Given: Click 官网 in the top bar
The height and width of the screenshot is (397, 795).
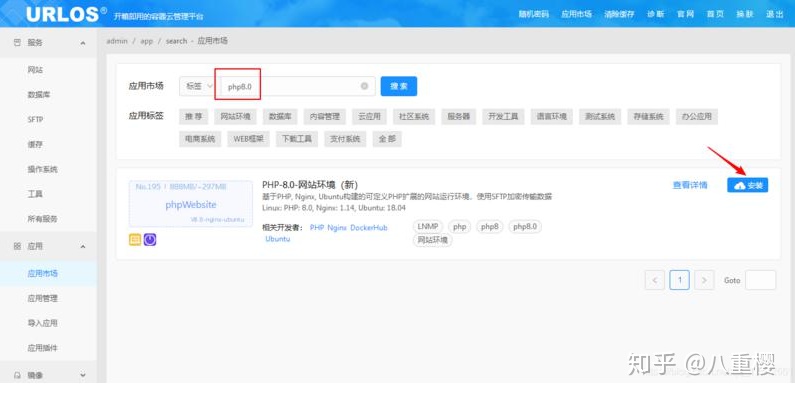Looking at the screenshot, I should click(685, 14).
